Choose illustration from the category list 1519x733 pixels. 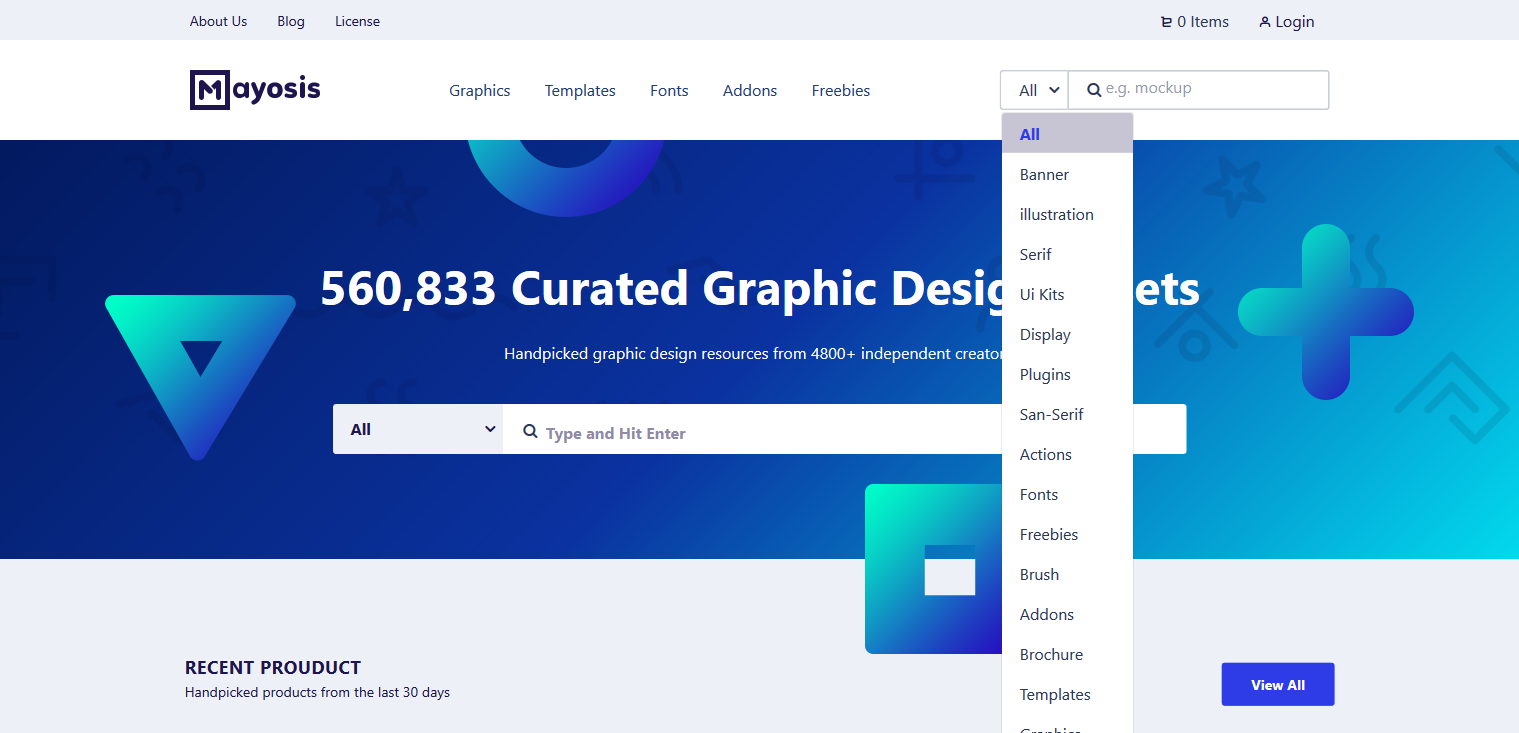(x=1067, y=214)
